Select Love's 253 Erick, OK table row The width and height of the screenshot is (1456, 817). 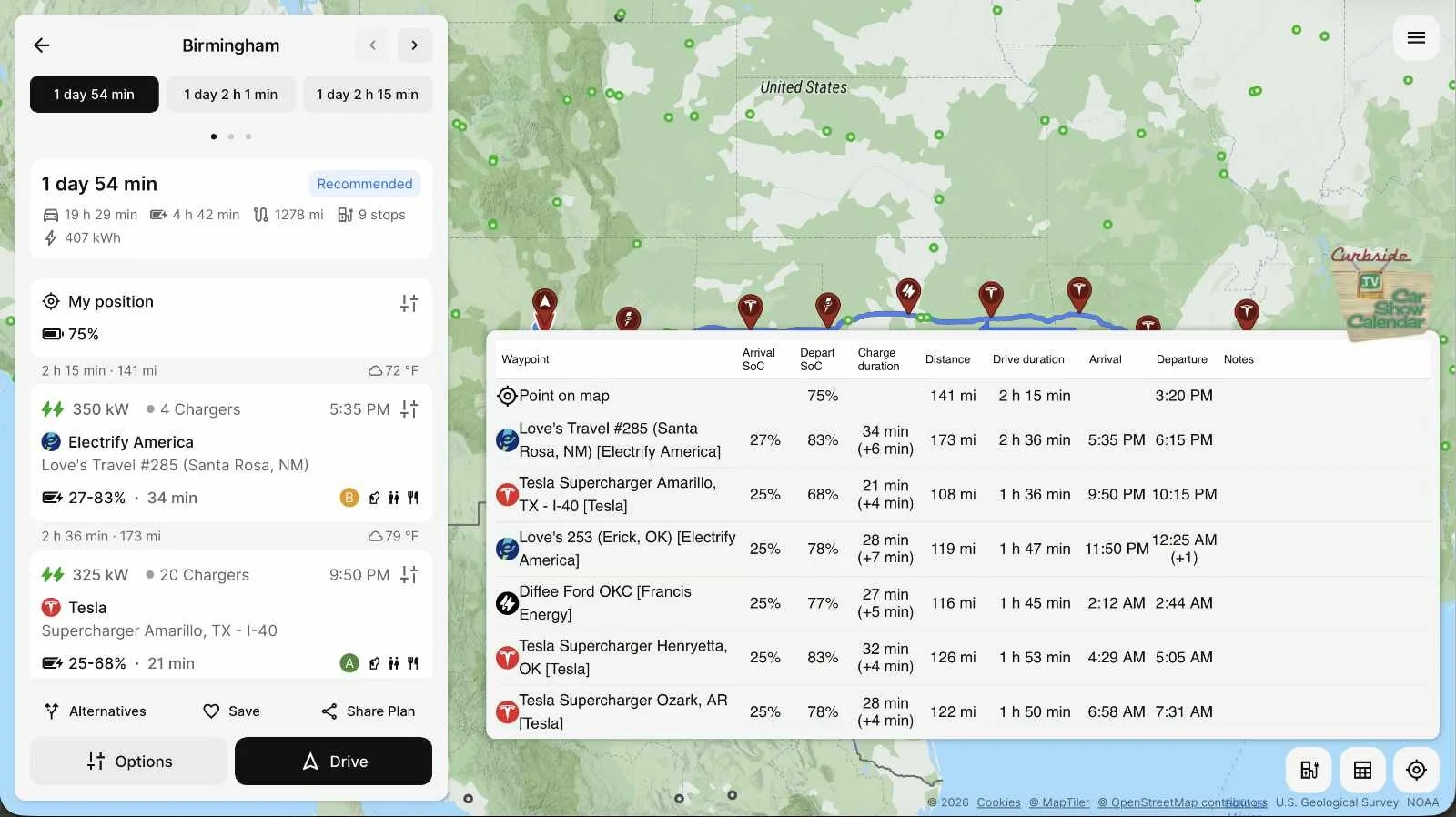pos(962,549)
